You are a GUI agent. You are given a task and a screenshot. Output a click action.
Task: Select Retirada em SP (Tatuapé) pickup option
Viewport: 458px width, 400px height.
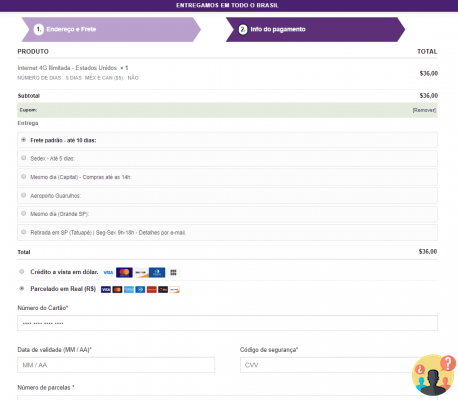[23, 232]
